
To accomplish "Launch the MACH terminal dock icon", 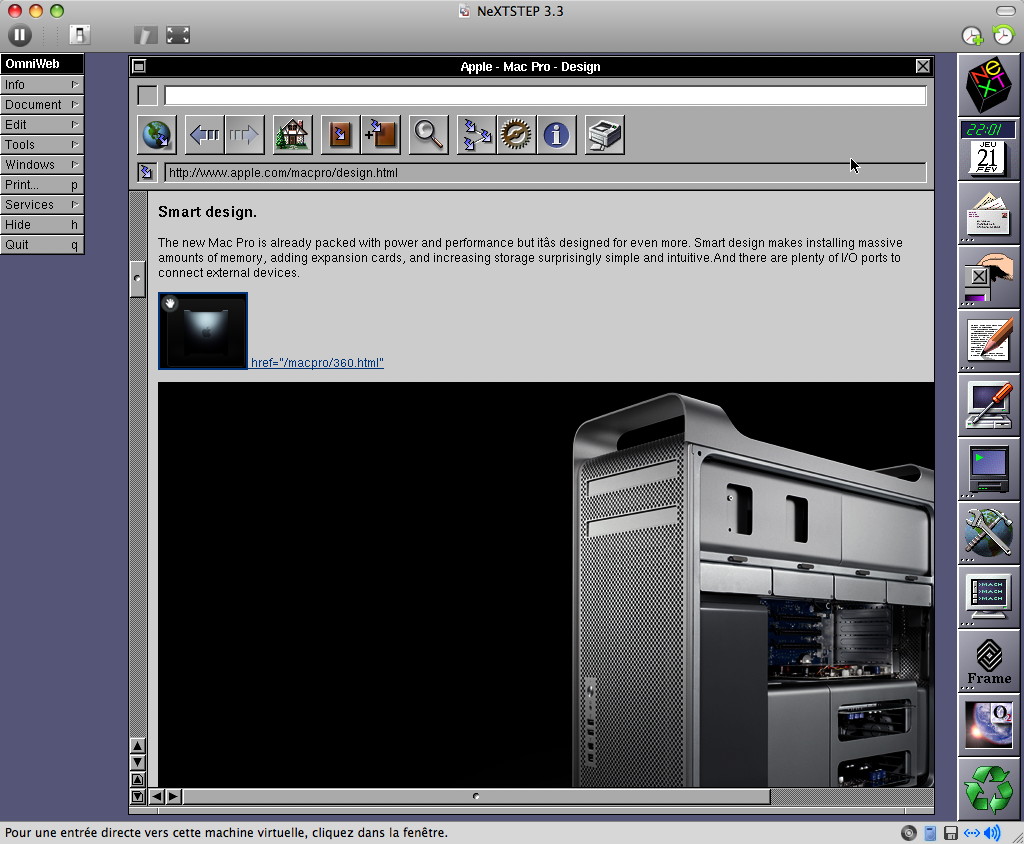I will 988,598.
